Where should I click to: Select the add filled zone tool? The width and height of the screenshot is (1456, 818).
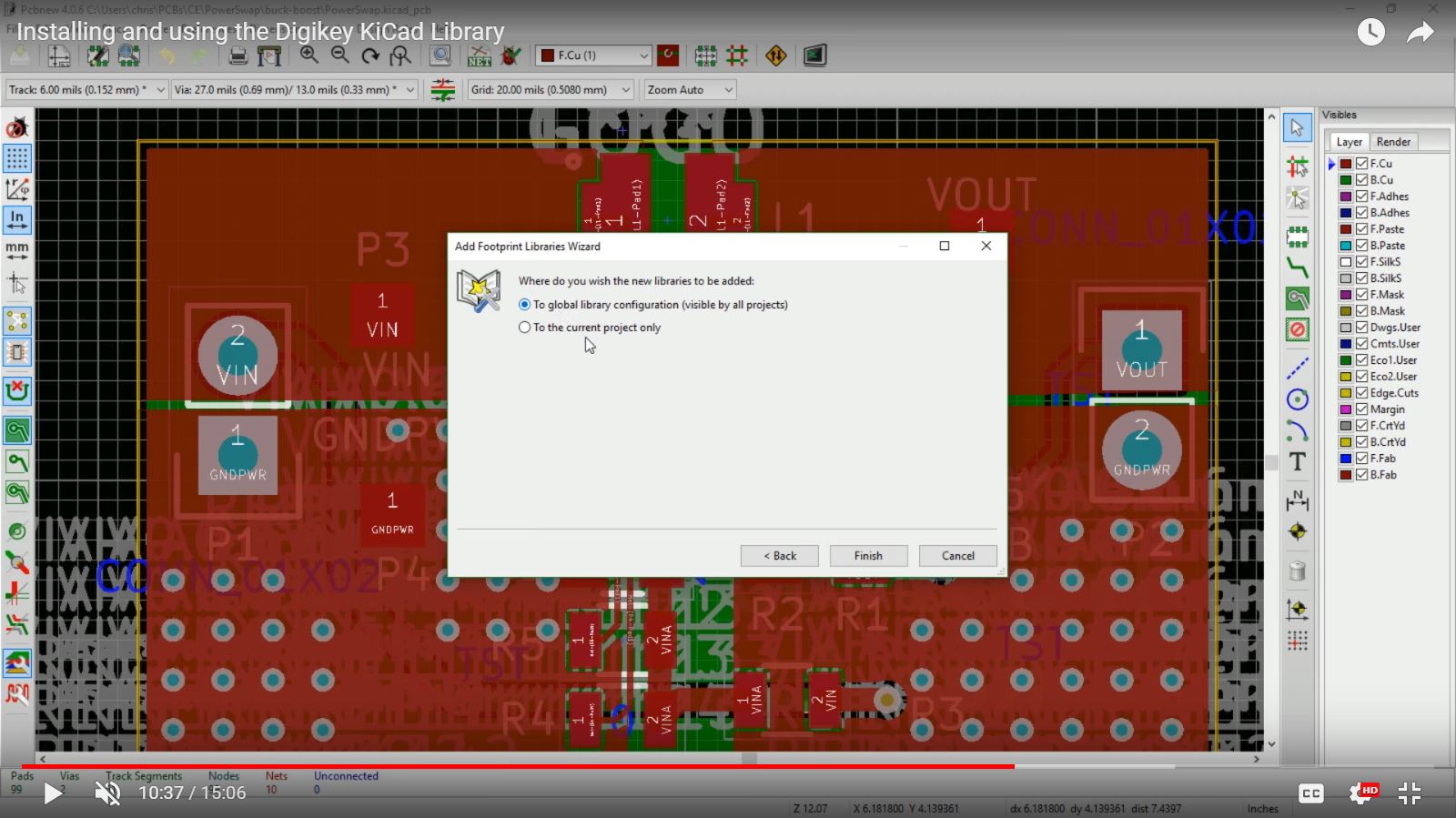click(1298, 298)
